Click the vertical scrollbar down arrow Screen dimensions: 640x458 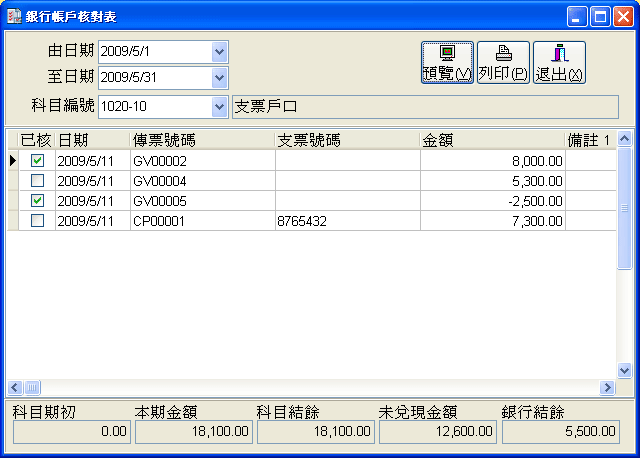pos(624,370)
